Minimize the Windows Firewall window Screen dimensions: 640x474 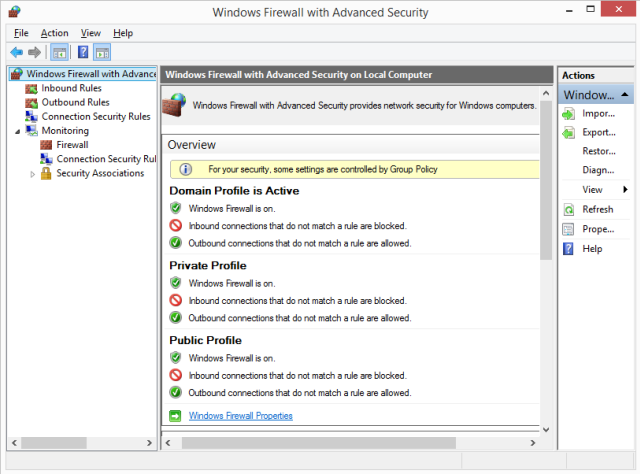(x=569, y=10)
